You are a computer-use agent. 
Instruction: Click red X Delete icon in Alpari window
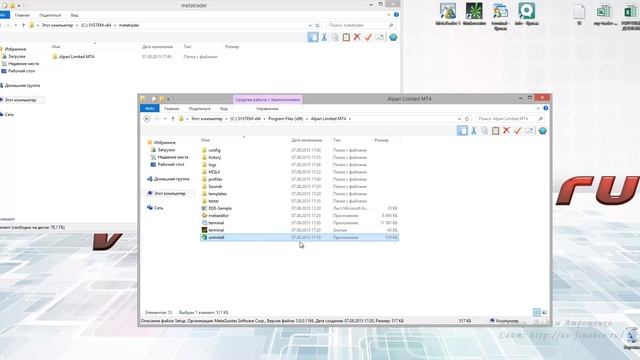507,131
